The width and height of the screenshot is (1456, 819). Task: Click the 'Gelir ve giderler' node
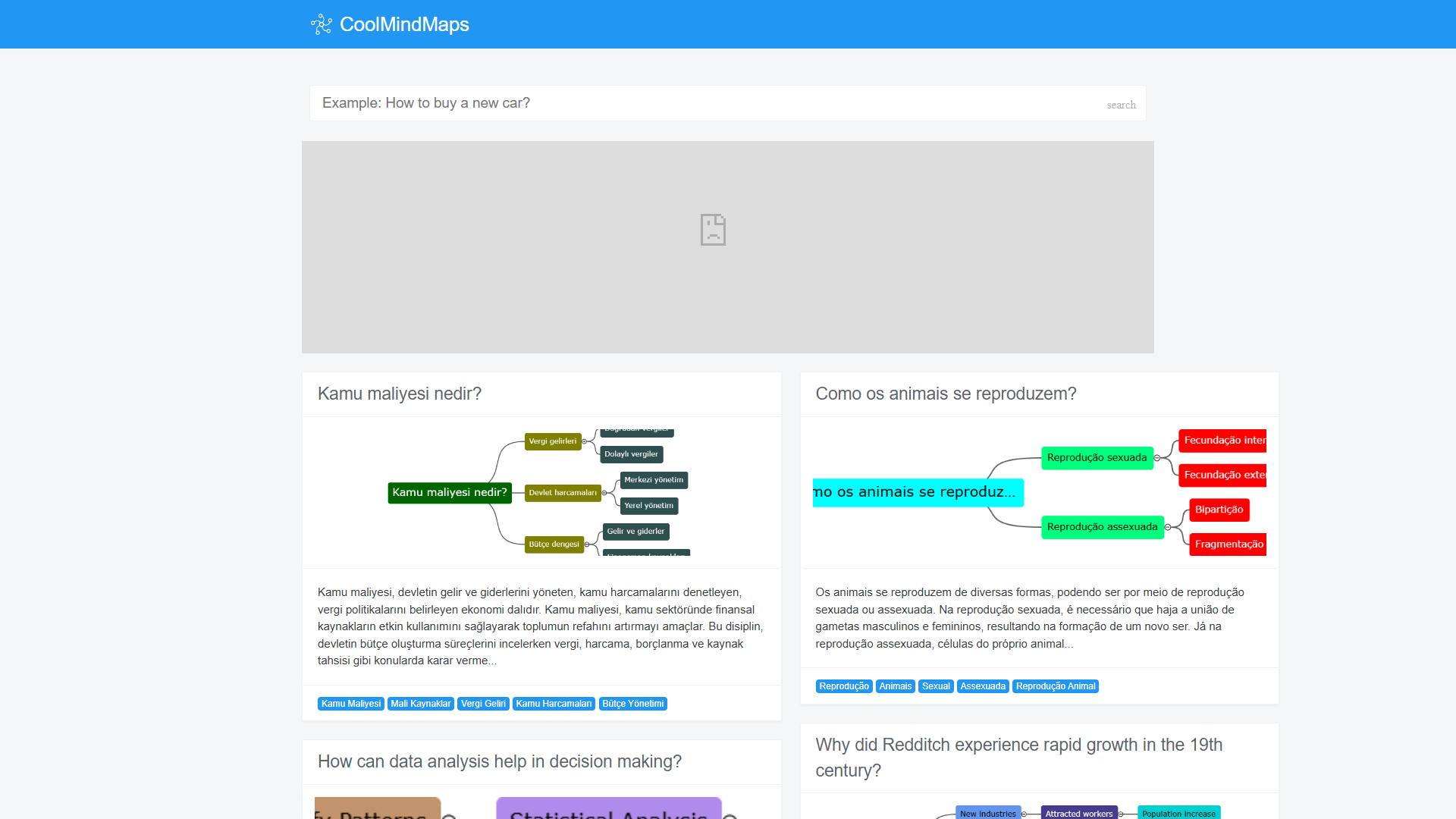[635, 532]
